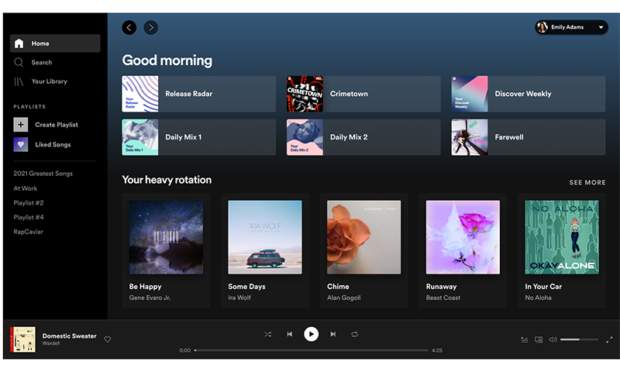620x372 pixels.
Task: Click Your heavy rotation heading
Action: click(166, 180)
